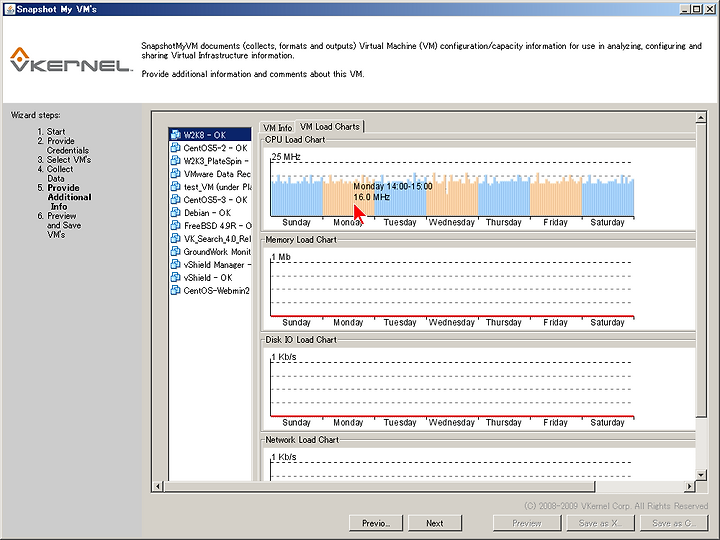
Task: Click the vShield Manager VM icon
Action: [x=175, y=264]
